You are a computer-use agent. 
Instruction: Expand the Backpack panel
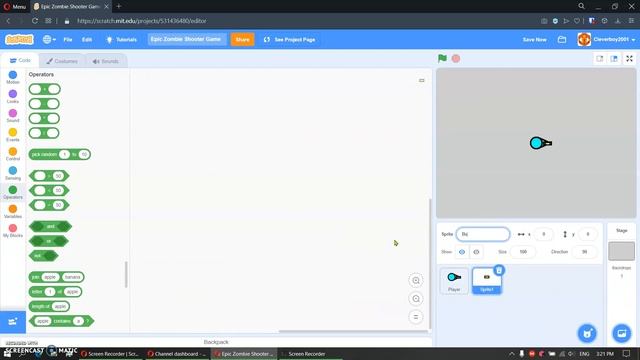pyautogui.click(x=216, y=342)
